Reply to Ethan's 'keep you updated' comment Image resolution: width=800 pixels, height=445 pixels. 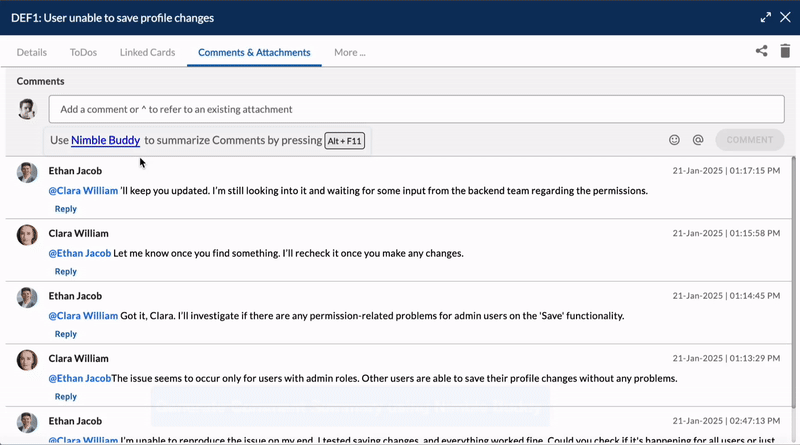(66, 209)
